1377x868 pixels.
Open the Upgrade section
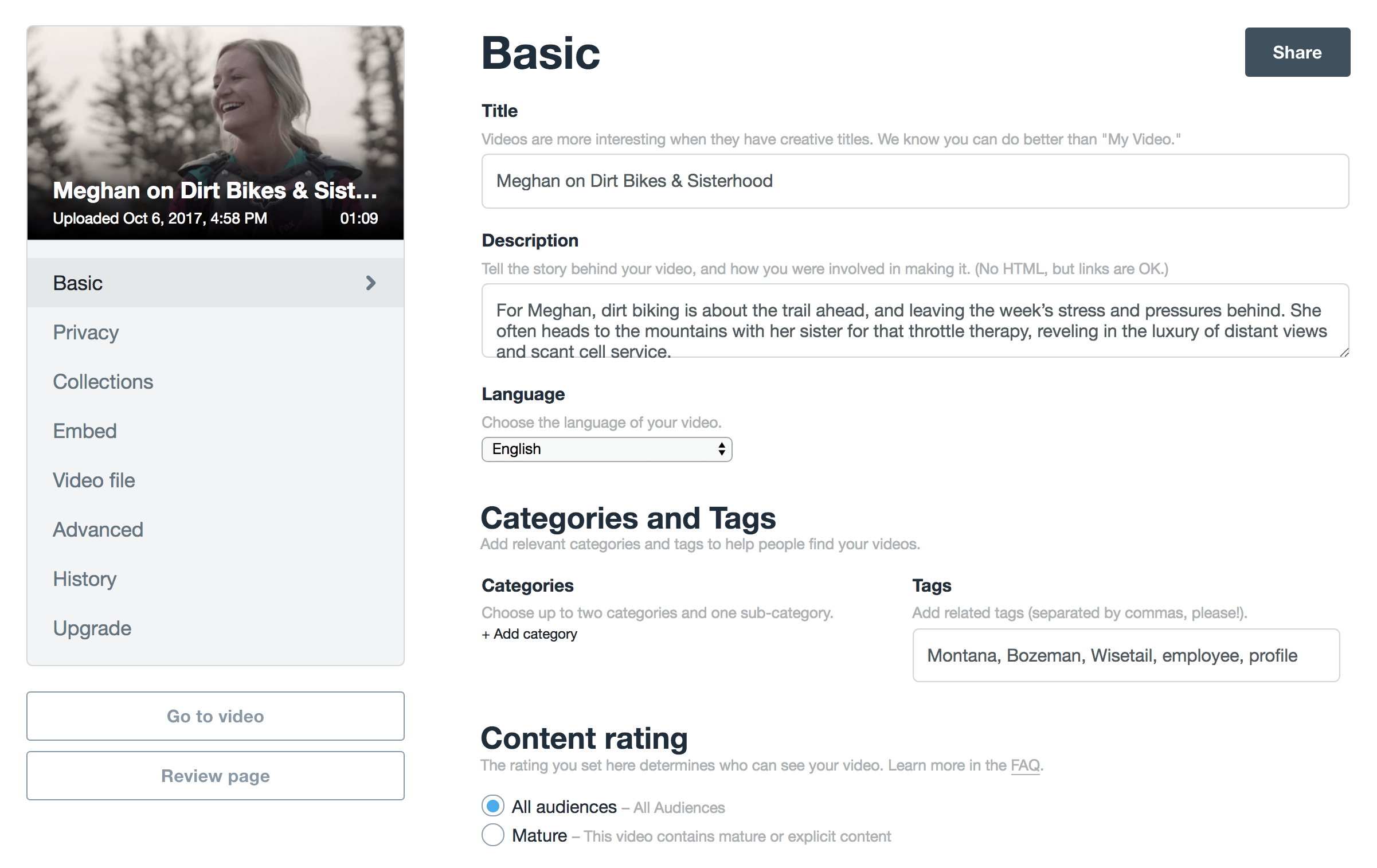pos(92,628)
